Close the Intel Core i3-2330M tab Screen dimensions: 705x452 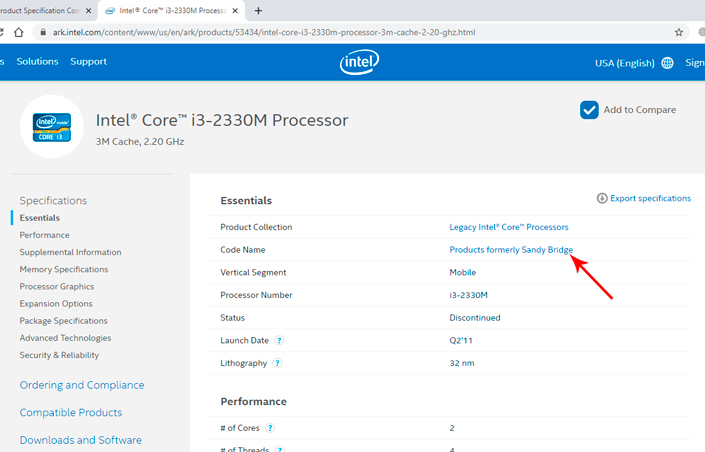click(235, 11)
